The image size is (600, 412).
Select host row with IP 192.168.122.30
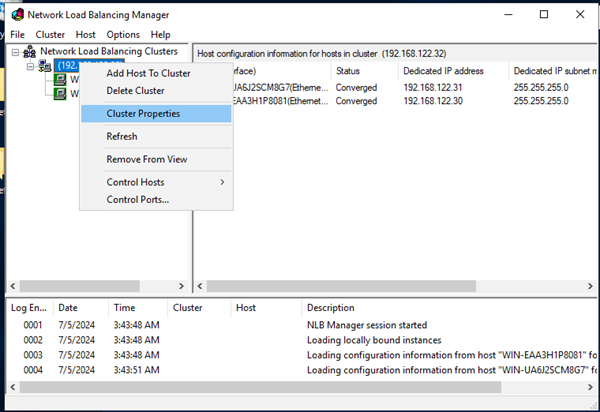coord(415,101)
